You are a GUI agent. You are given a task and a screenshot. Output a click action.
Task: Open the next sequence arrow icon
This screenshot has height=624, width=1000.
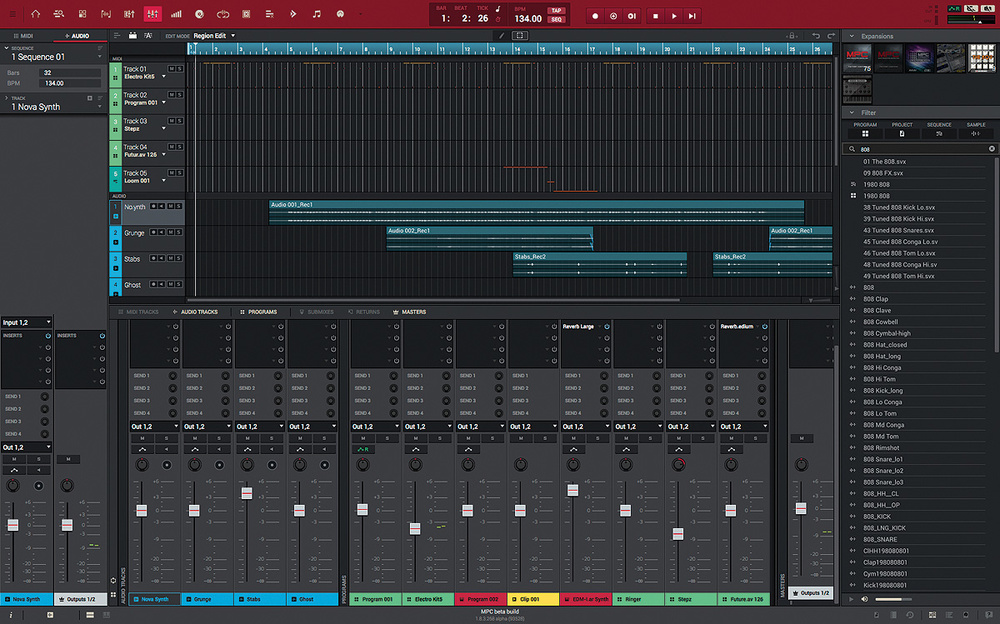coord(293,14)
